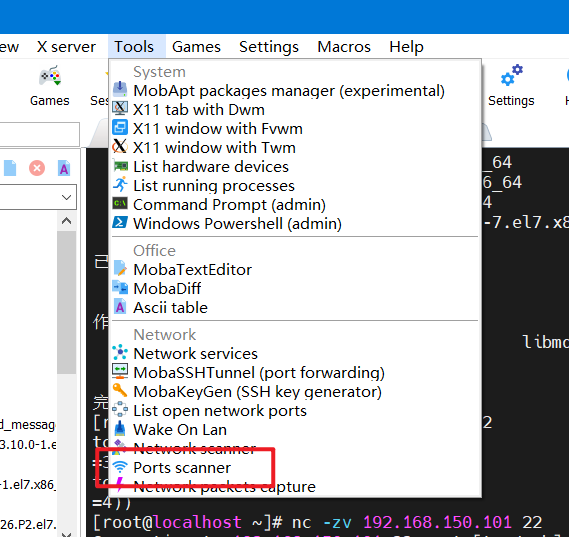This screenshot has width=569, height=537.
Task: Click the X11 tab with Dwm icon
Action: click(x=120, y=108)
